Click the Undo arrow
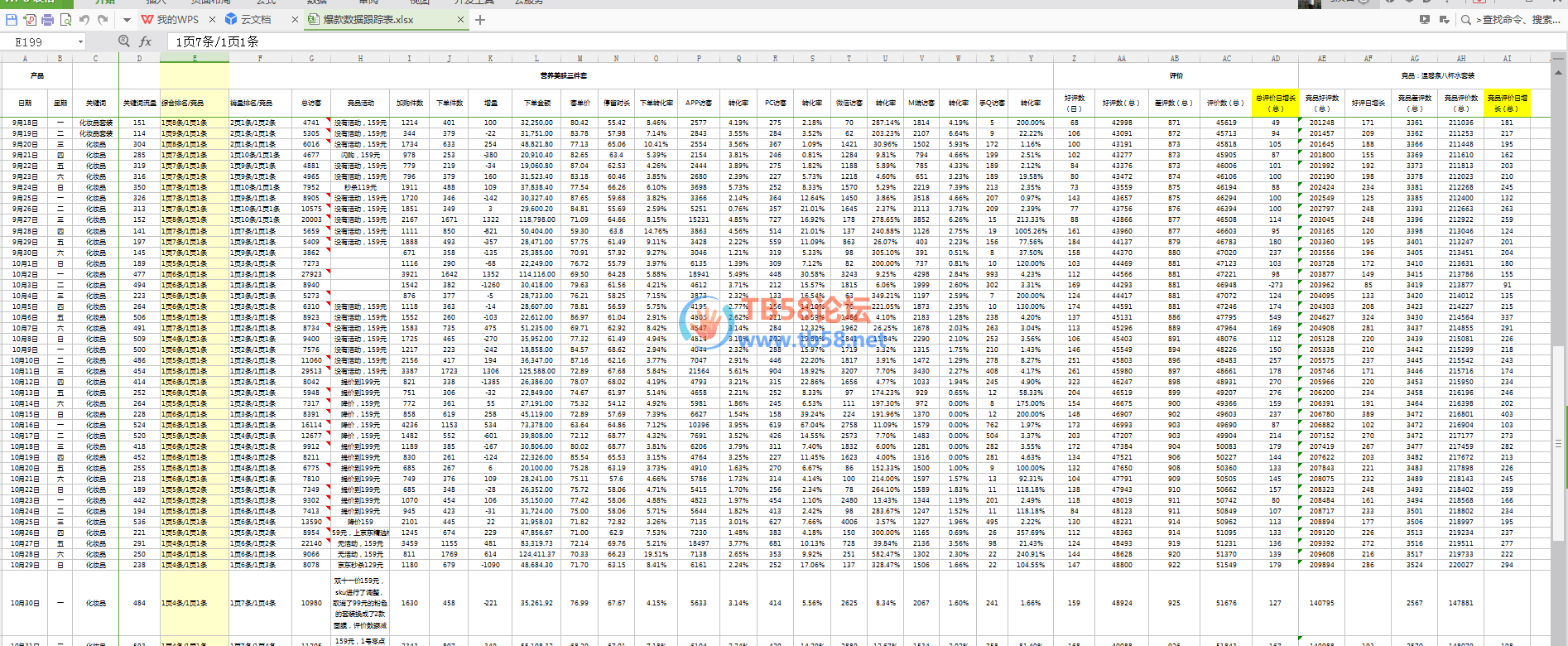Screen dimensions: 1568x646 click(x=84, y=19)
